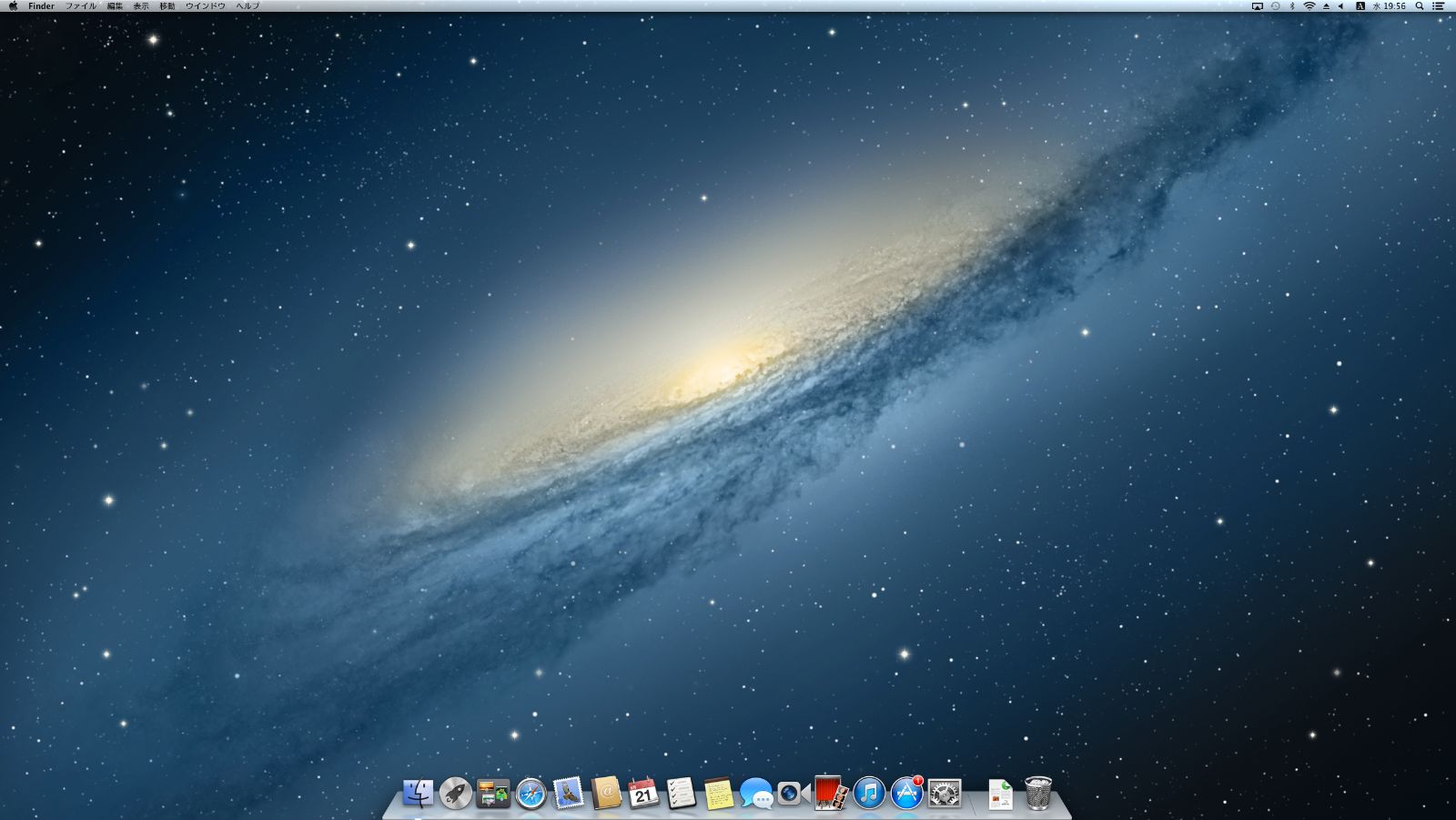Launch FaceTime camera icon
1456x820 pixels.
pos(793,794)
